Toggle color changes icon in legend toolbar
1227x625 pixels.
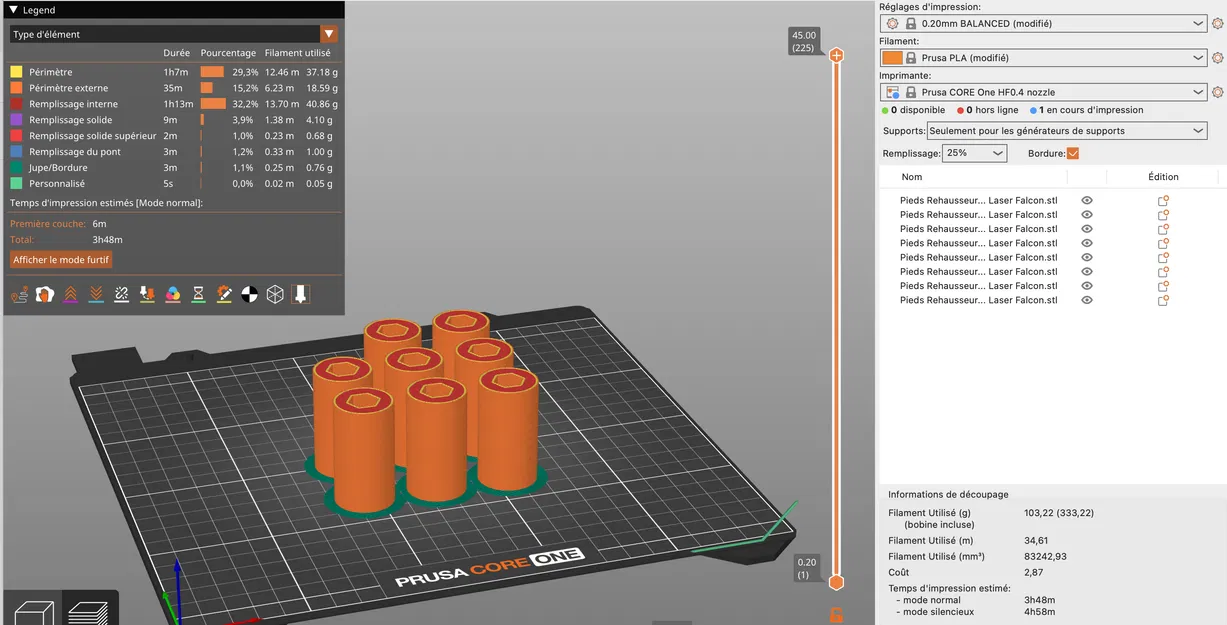[172, 294]
